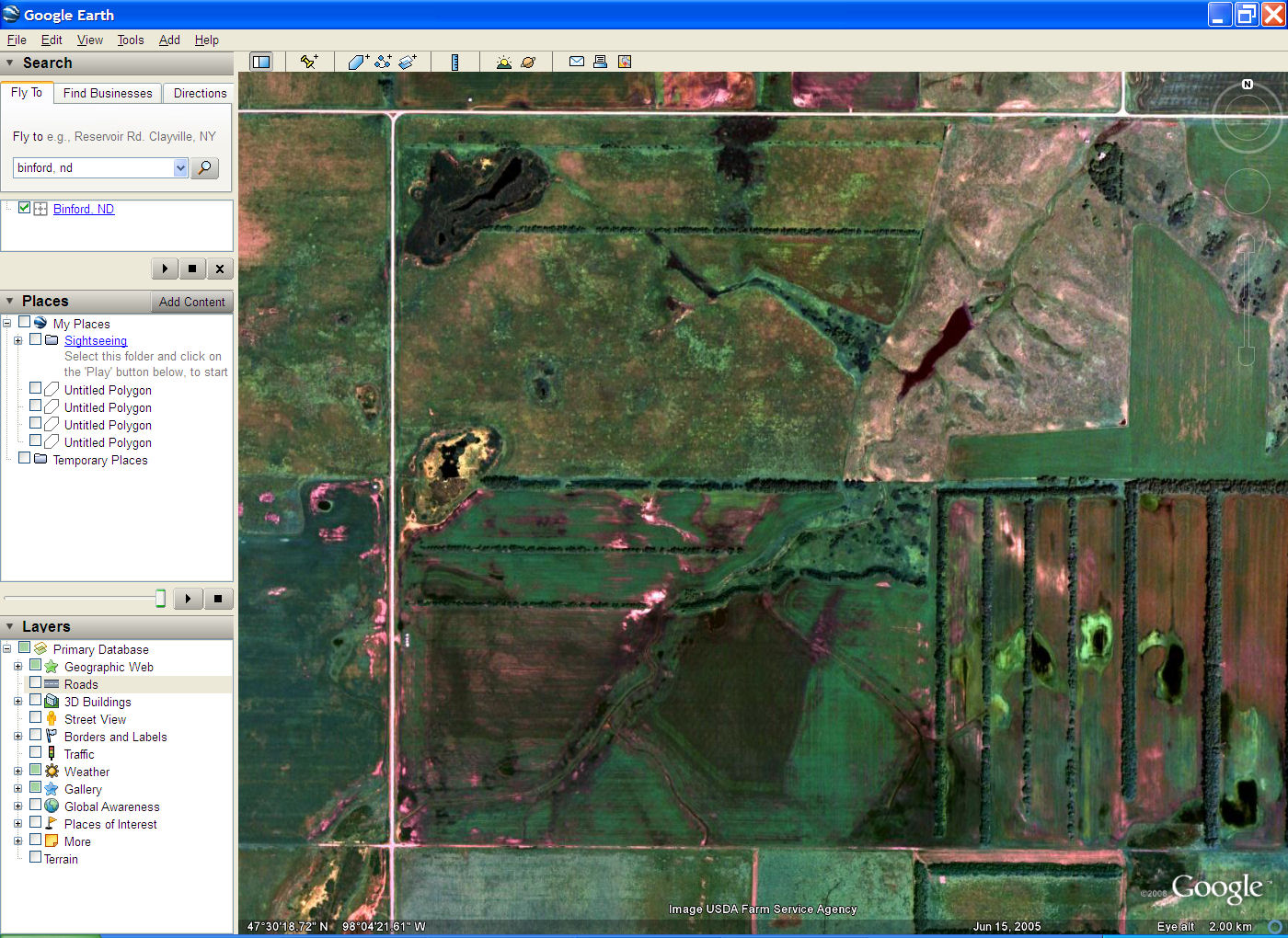
Task: Open the Edit menu
Action: tap(52, 40)
